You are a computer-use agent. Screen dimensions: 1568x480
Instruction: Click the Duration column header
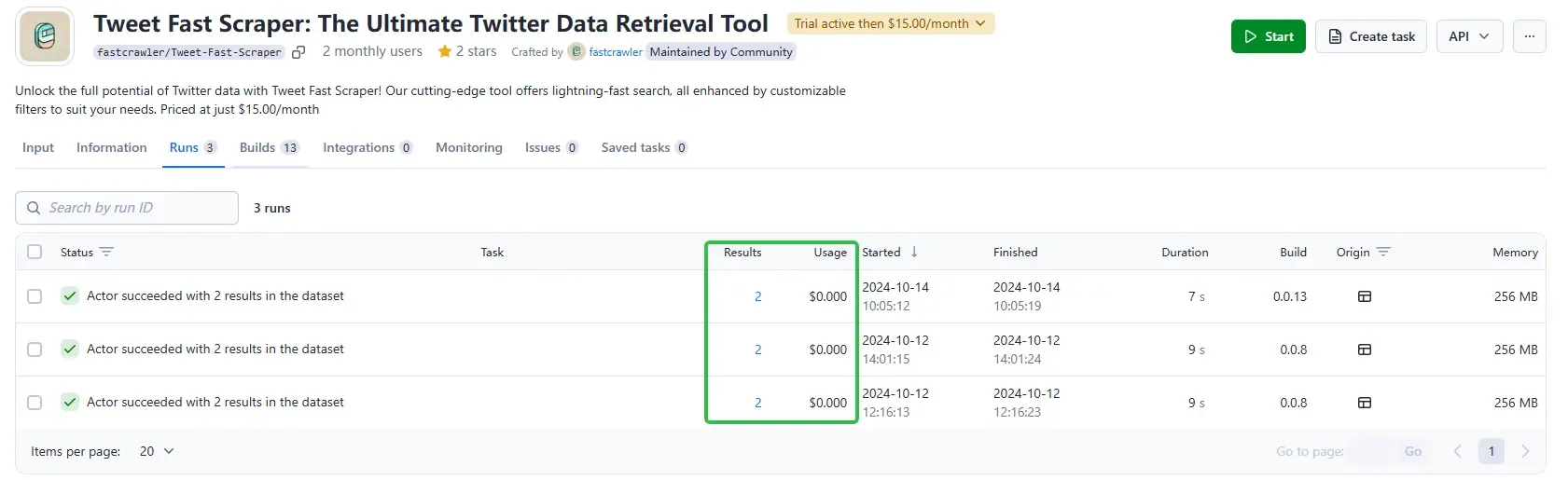click(1185, 252)
